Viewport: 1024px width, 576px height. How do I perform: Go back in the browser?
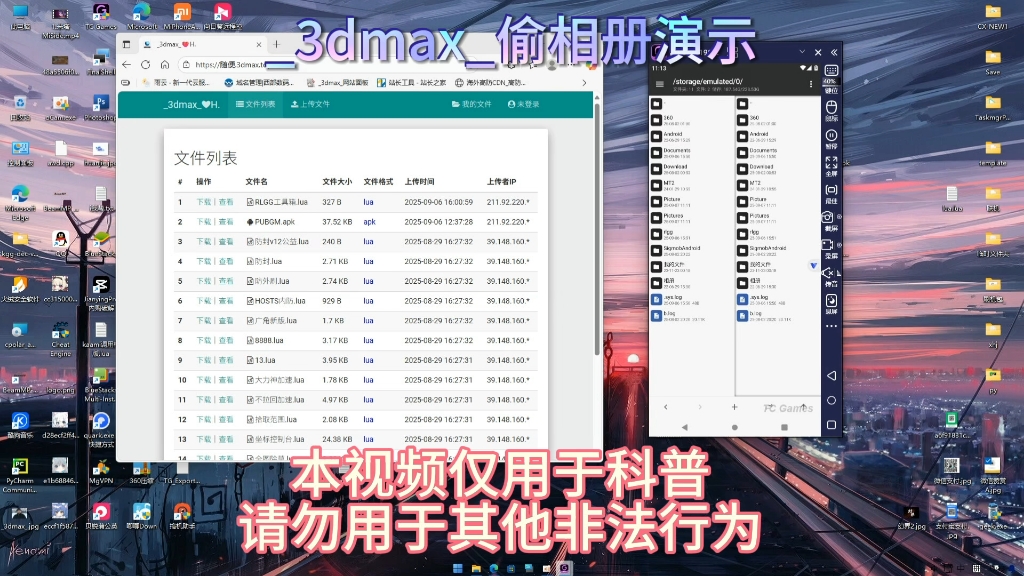[127, 65]
